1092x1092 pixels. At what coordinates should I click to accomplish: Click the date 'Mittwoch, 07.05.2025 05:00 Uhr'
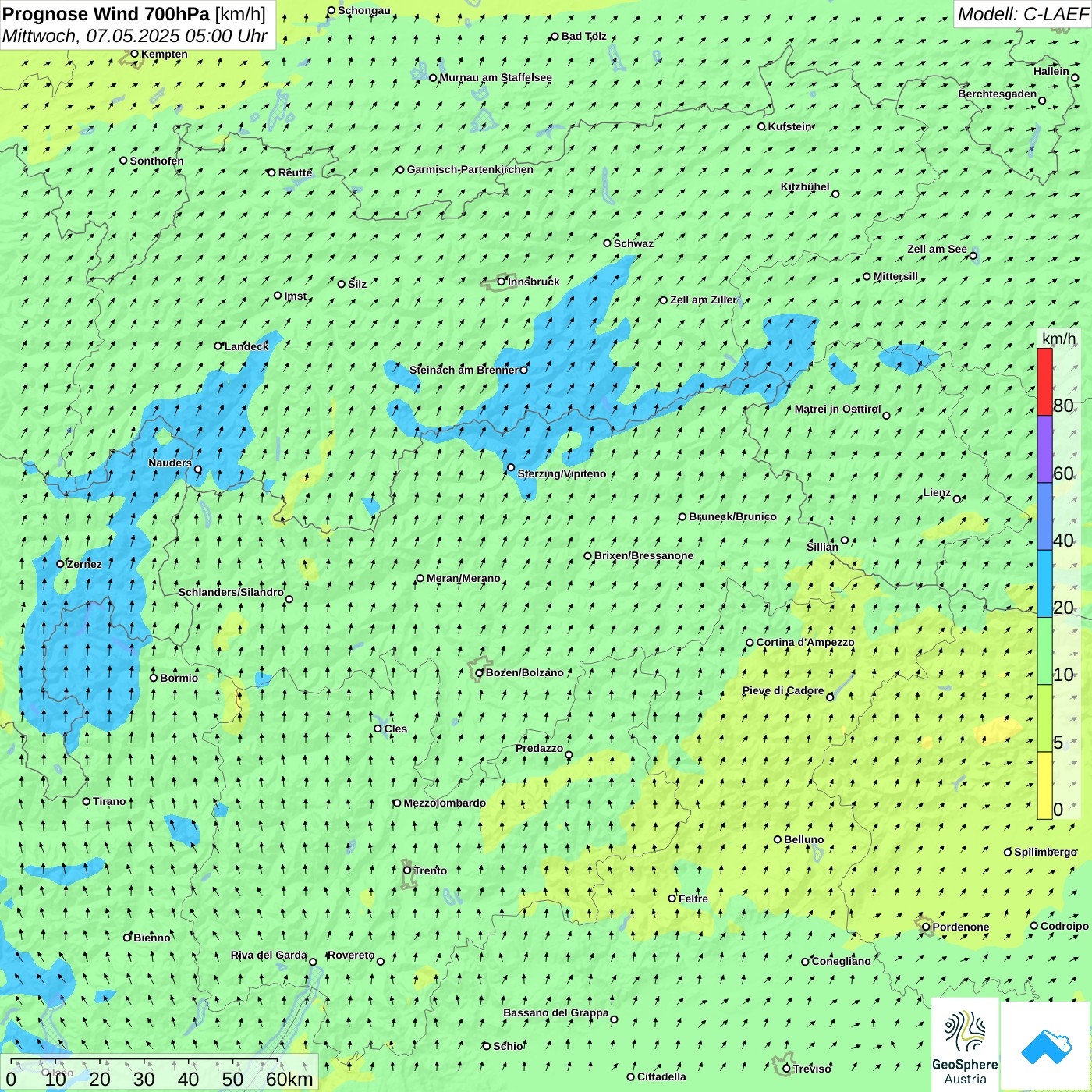point(135,36)
